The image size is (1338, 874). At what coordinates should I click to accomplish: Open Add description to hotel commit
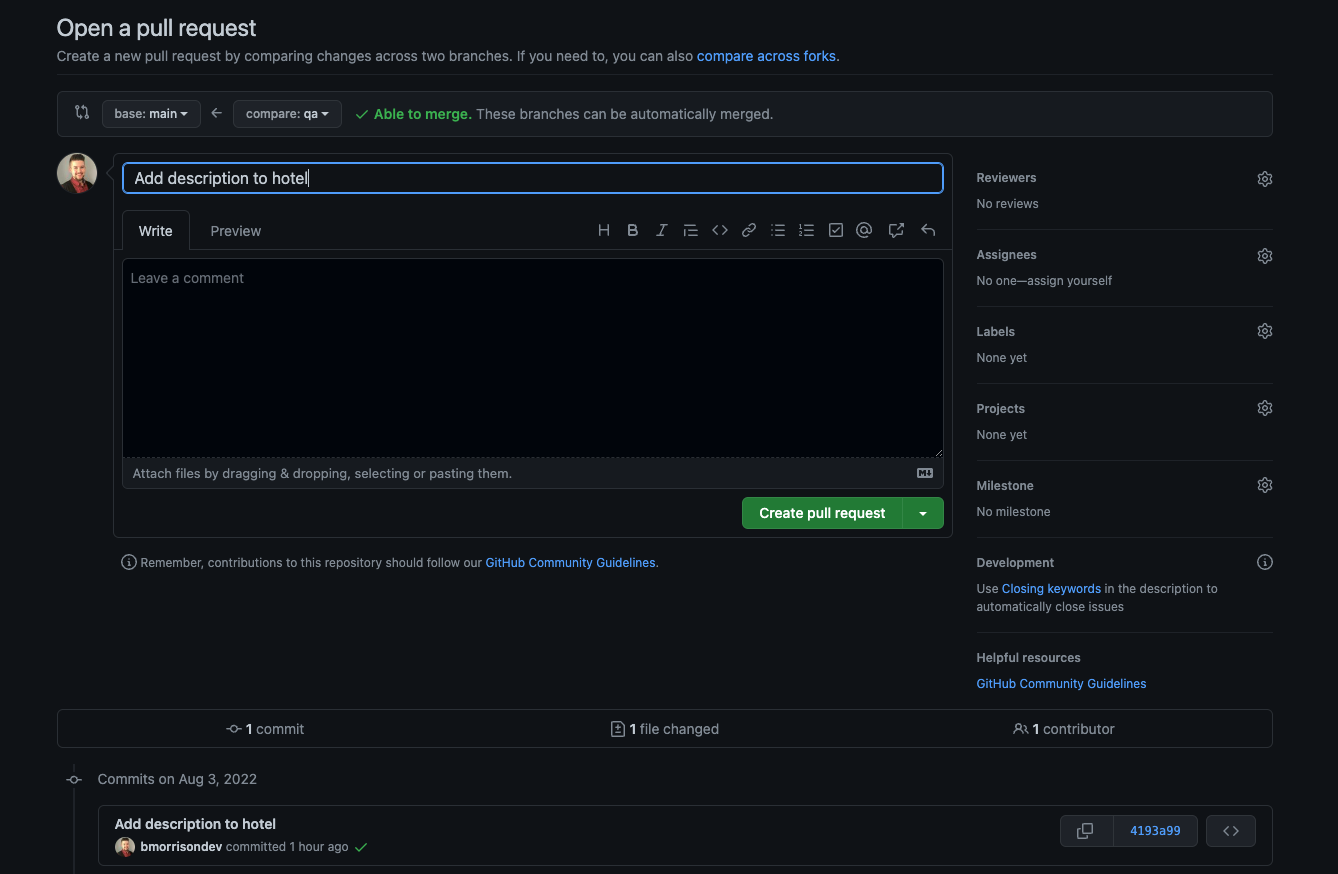coord(195,824)
